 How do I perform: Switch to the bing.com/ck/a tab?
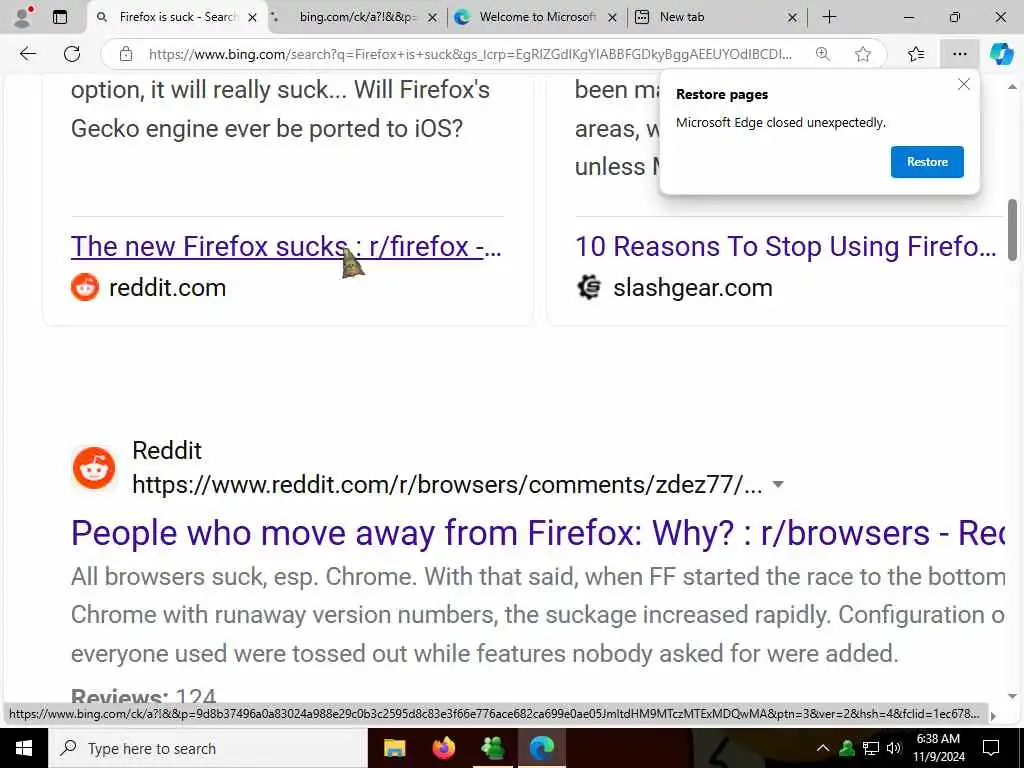pyautogui.click(x=356, y=17)
